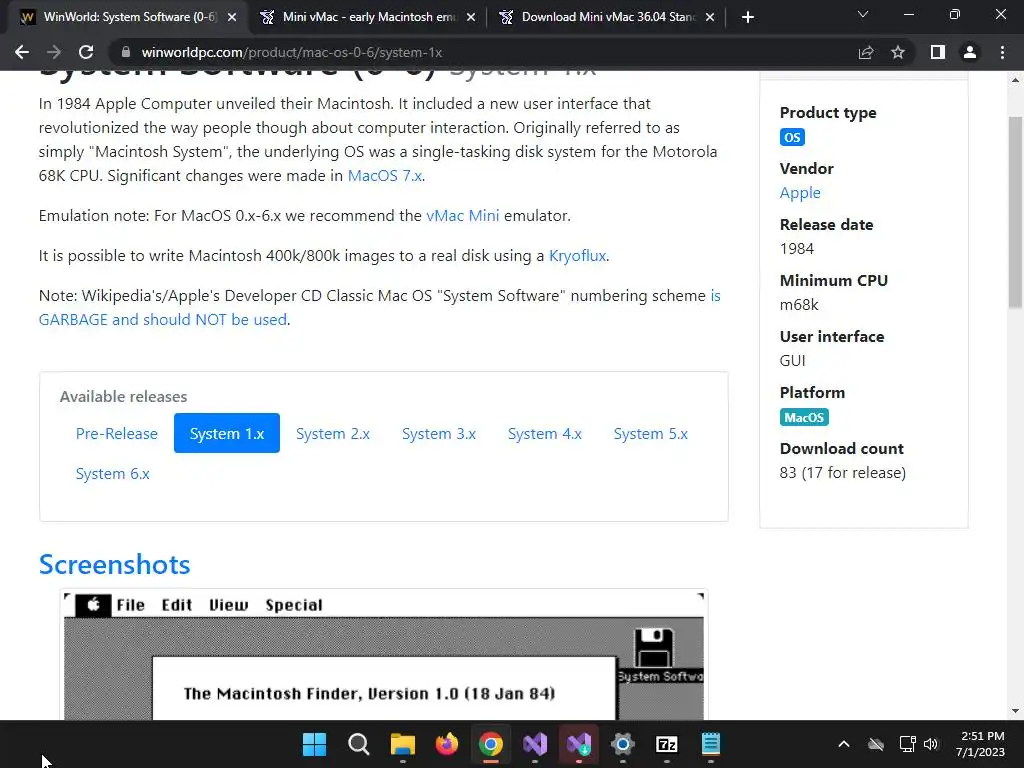The image size is (1024, 768).
Task: Switch to System 4.x release
Action: [x=545, y=434]
